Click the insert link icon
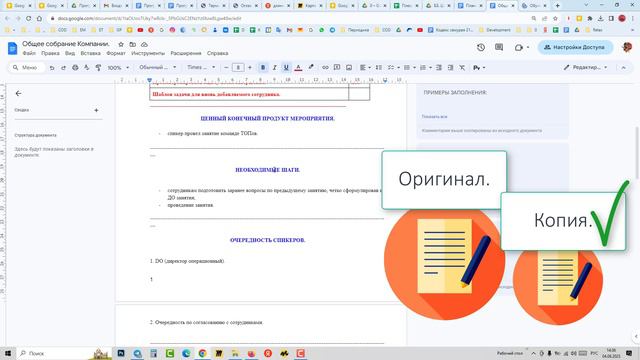 325,68
